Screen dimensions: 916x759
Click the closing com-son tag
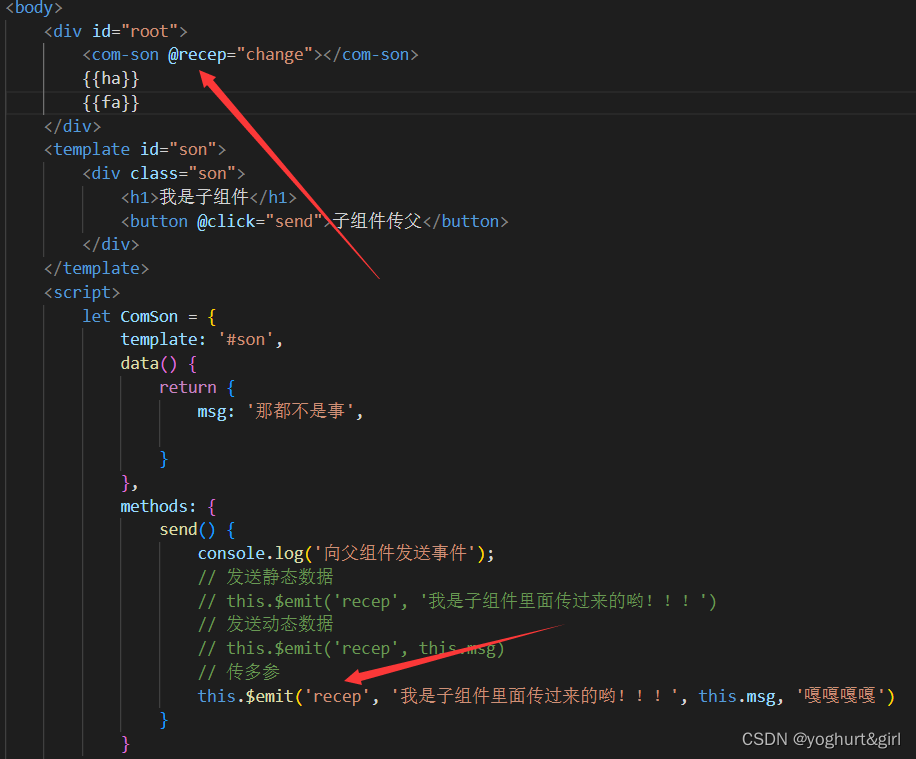[371, 55]
